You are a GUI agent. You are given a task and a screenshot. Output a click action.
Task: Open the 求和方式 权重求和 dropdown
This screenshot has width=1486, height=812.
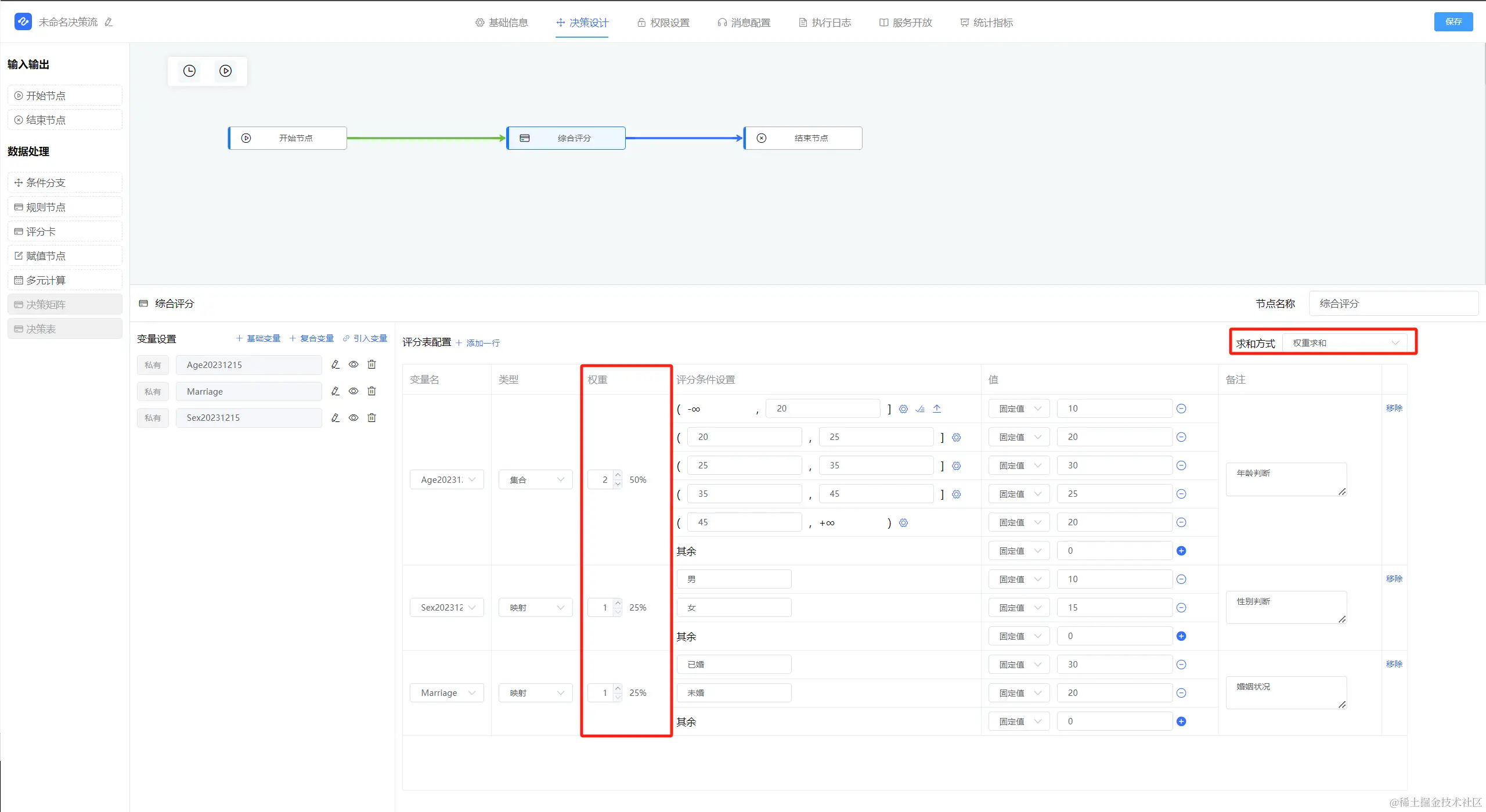coord(1346,343)
